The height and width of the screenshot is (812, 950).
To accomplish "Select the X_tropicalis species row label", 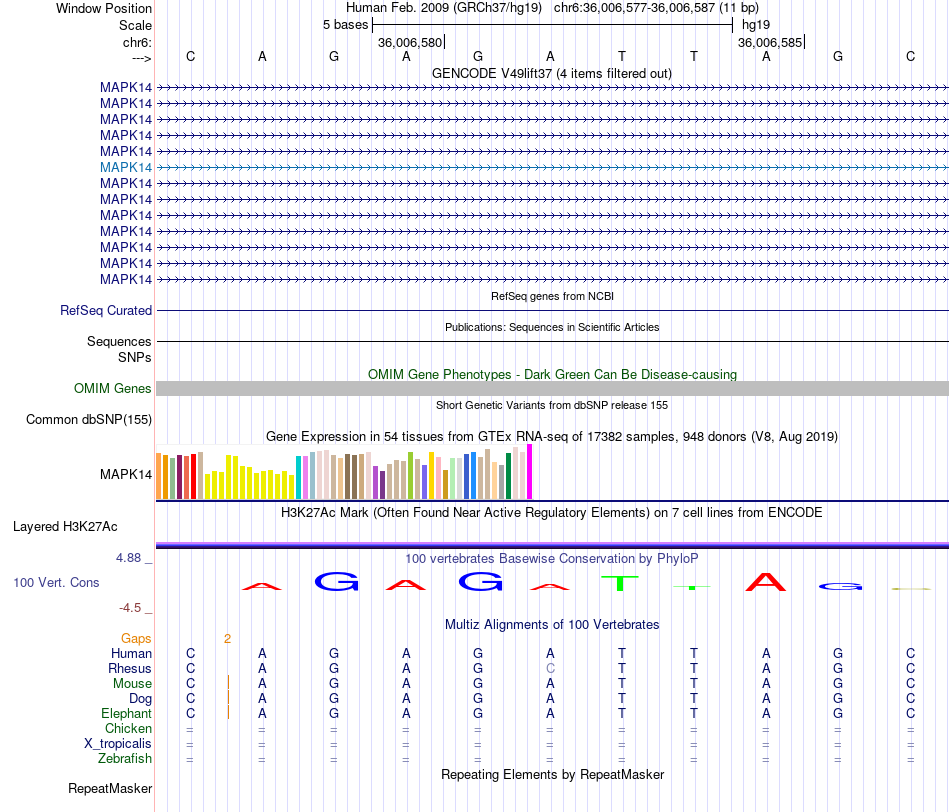I will click(118, 744).
